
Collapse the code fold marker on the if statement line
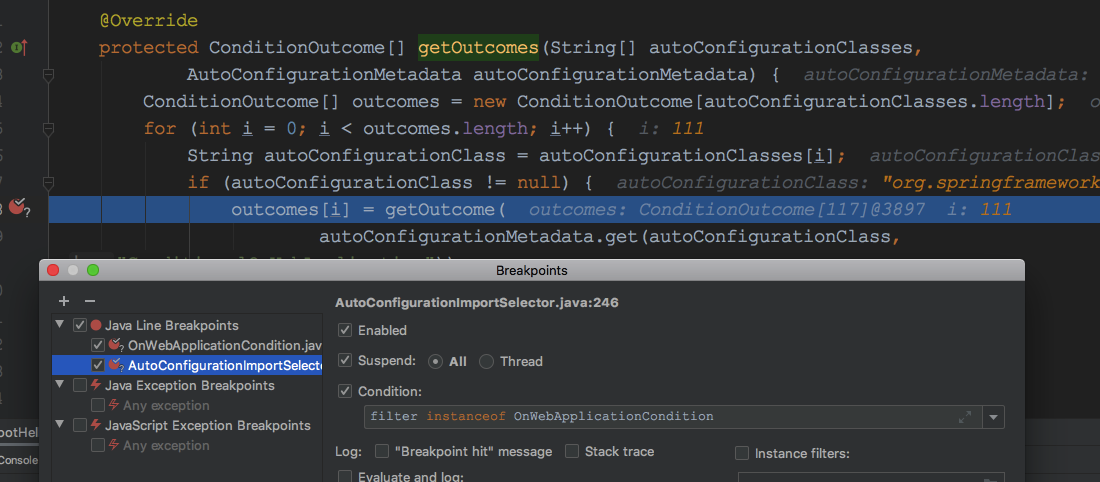tap(48, 182)
